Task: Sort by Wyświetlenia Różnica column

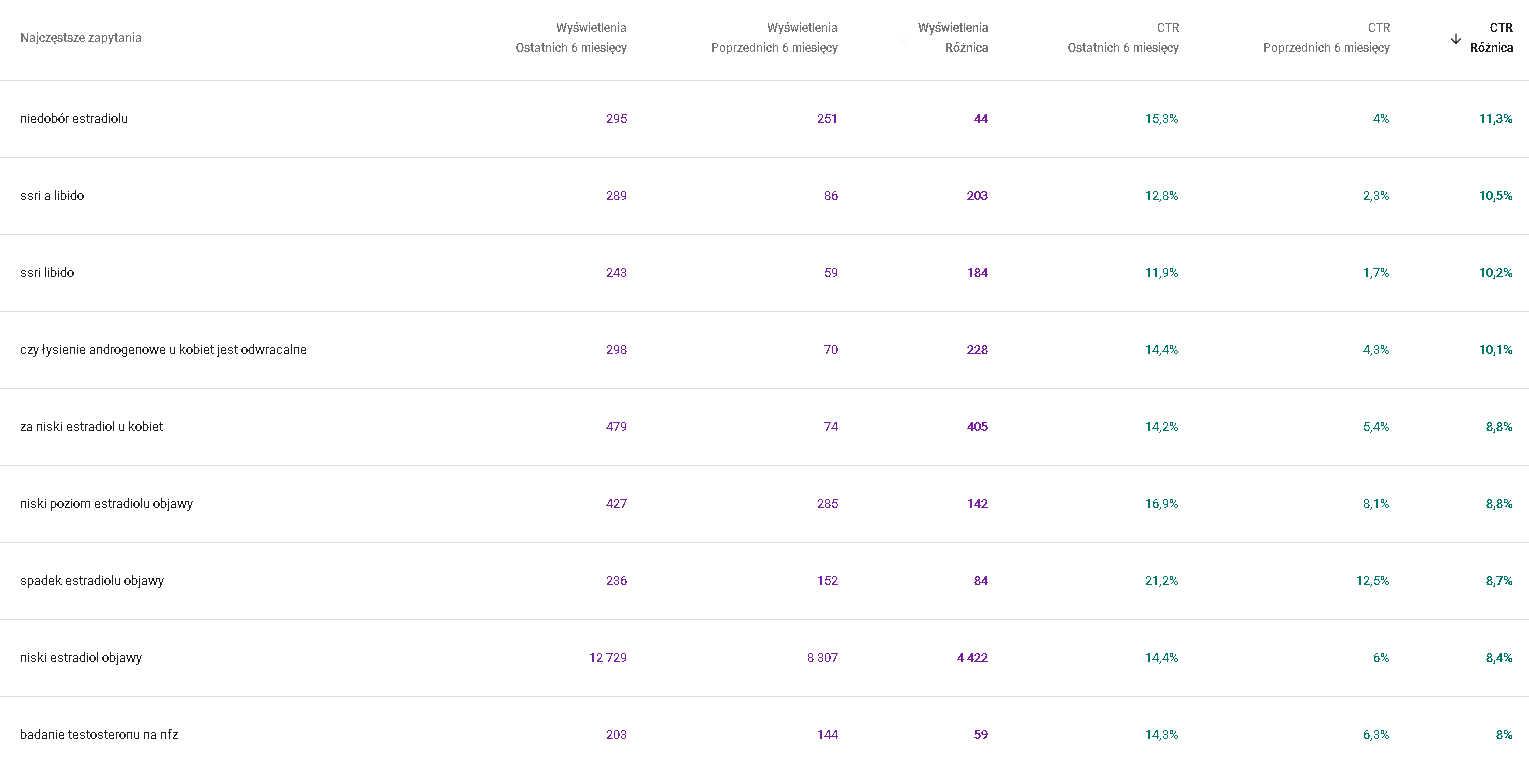Action: click(953, 38)
